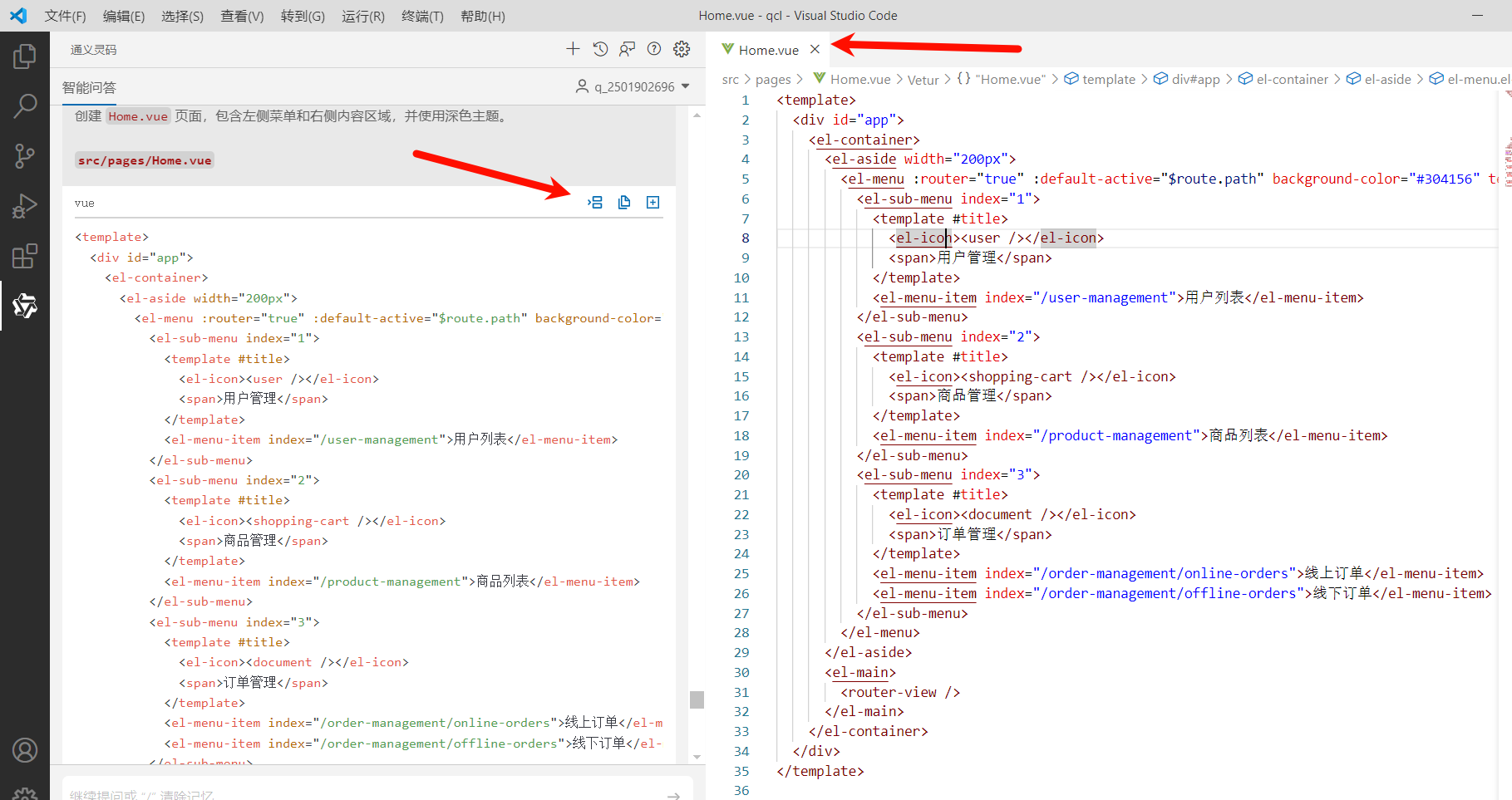Open the Explorer view in activity bar

[x=25, y=56]
